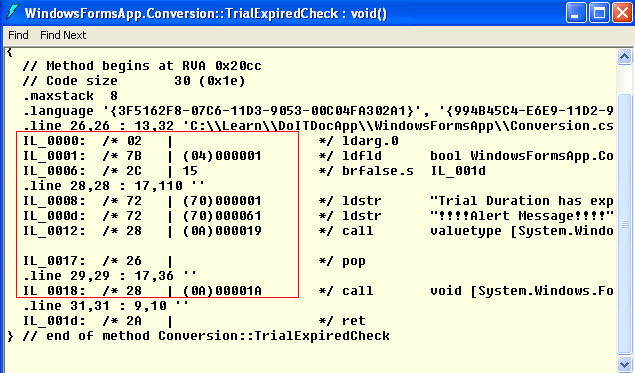
Task: Click 'void [System.Windows.Fo' operand text
Action: click(522, 291)
